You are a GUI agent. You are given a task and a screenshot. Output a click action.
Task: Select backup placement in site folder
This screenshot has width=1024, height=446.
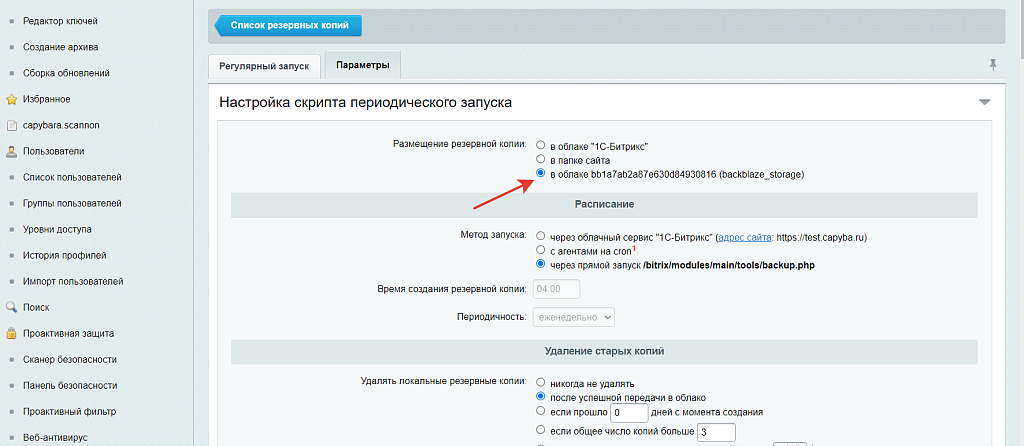click(x=541, y=159)
